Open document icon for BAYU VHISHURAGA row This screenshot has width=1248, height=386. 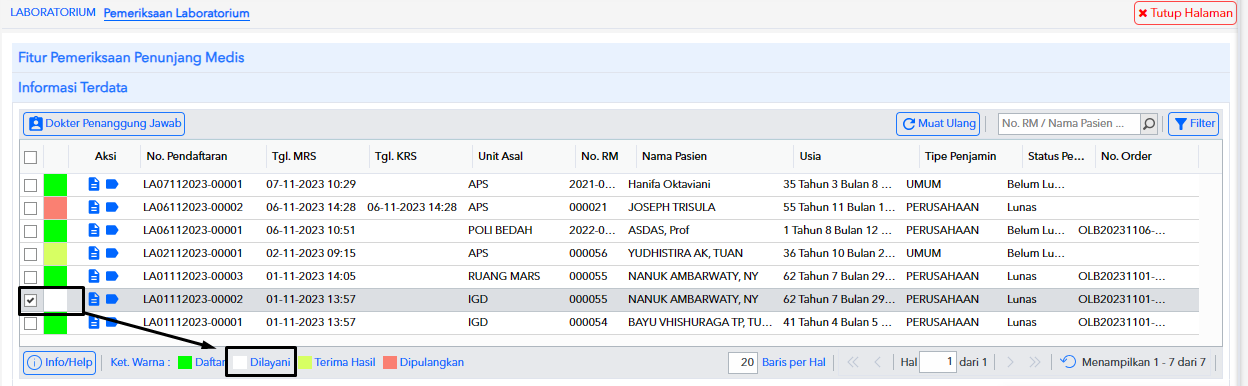(94, 322)
